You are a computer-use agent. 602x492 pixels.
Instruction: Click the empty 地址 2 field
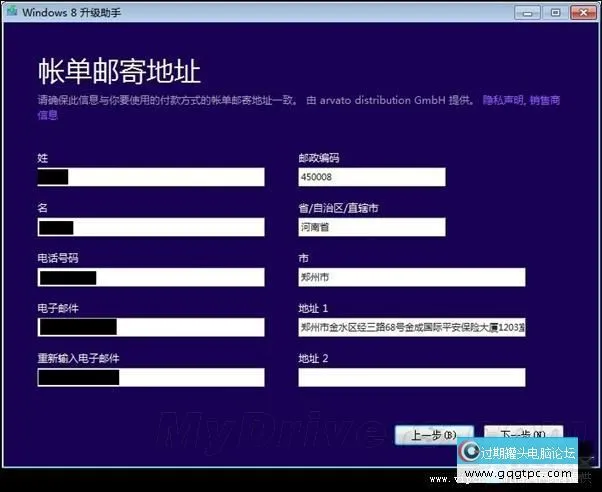[x=411, y=377]
